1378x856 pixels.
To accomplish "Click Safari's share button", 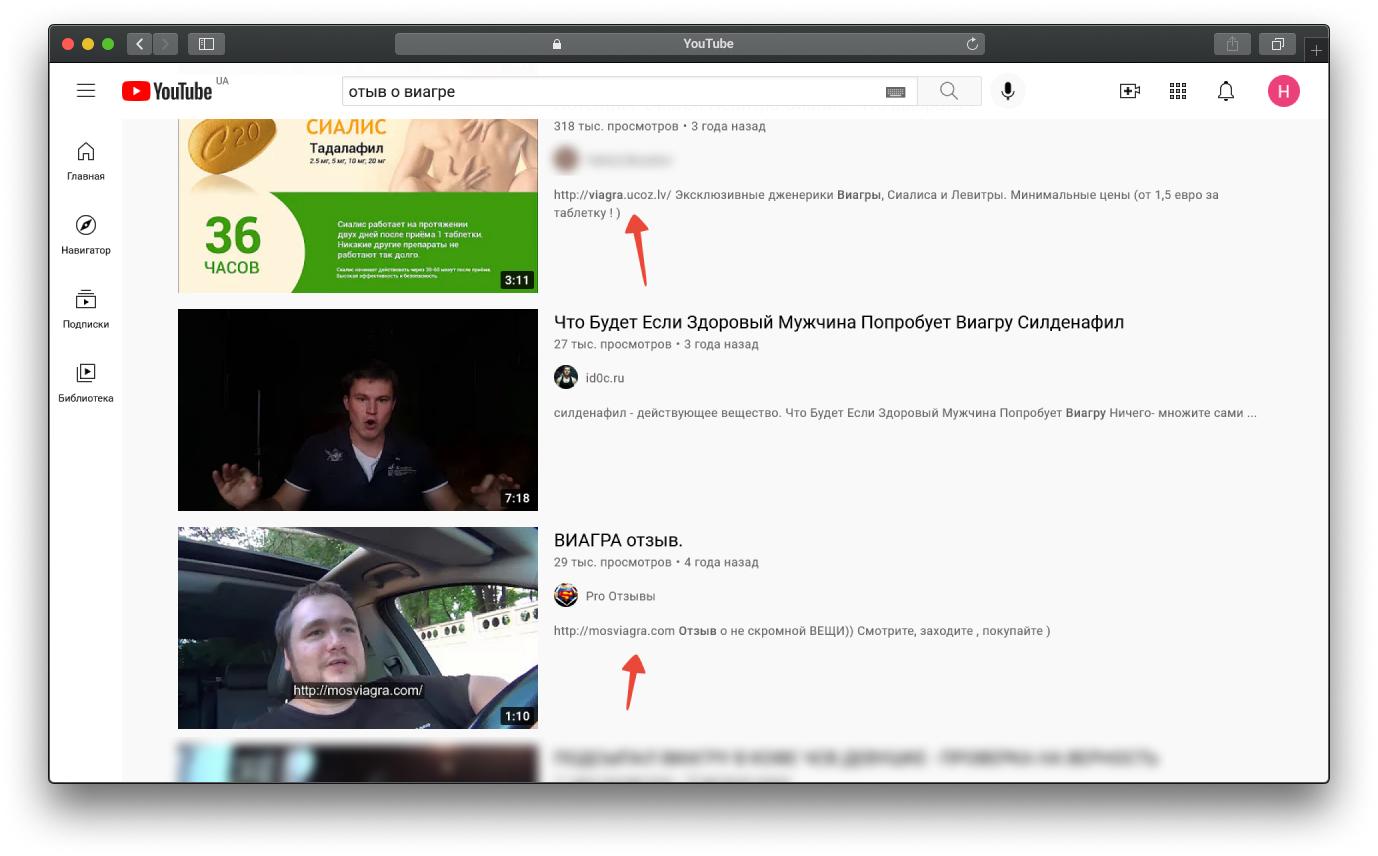I will (x=1232, y=44).
